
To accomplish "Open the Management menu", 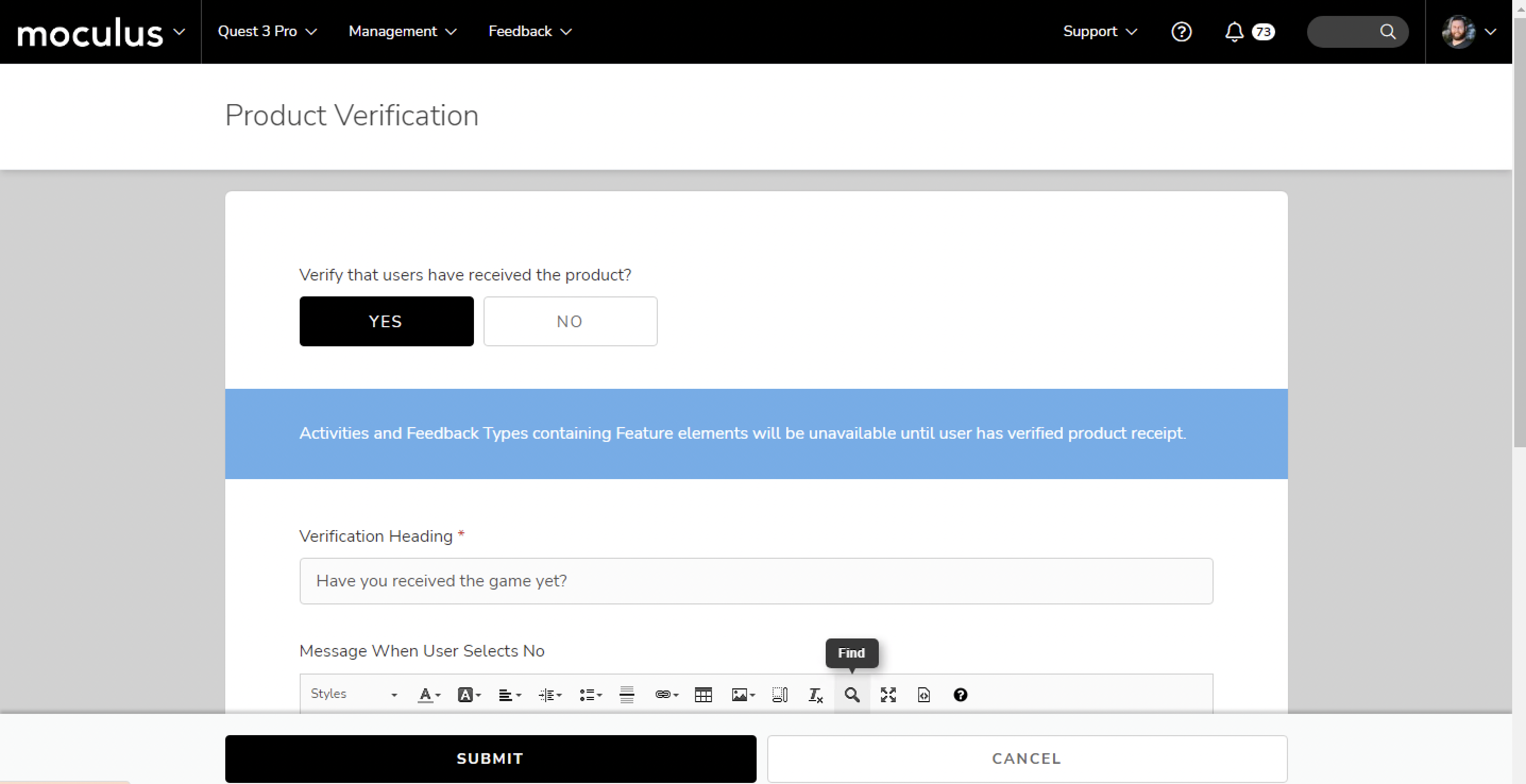I will click(402, 31).
